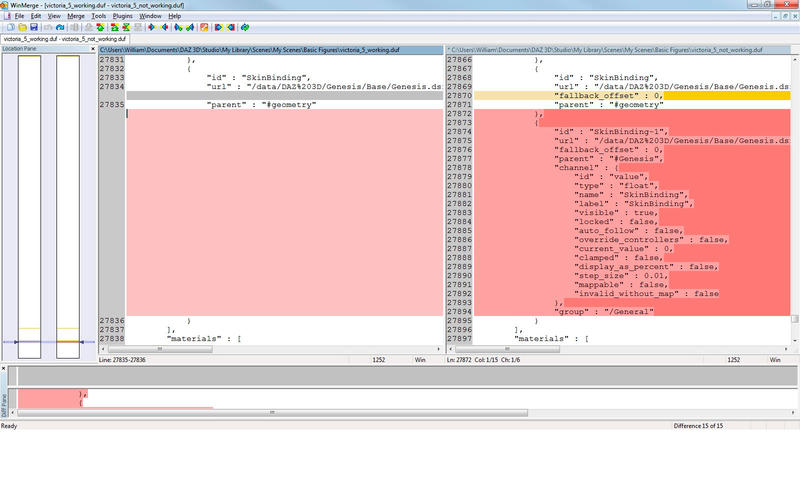Click "Line: 27835-27836" status text
This screenshot has height=500, width=800.
pyautogui.click(x=122, y=360)
